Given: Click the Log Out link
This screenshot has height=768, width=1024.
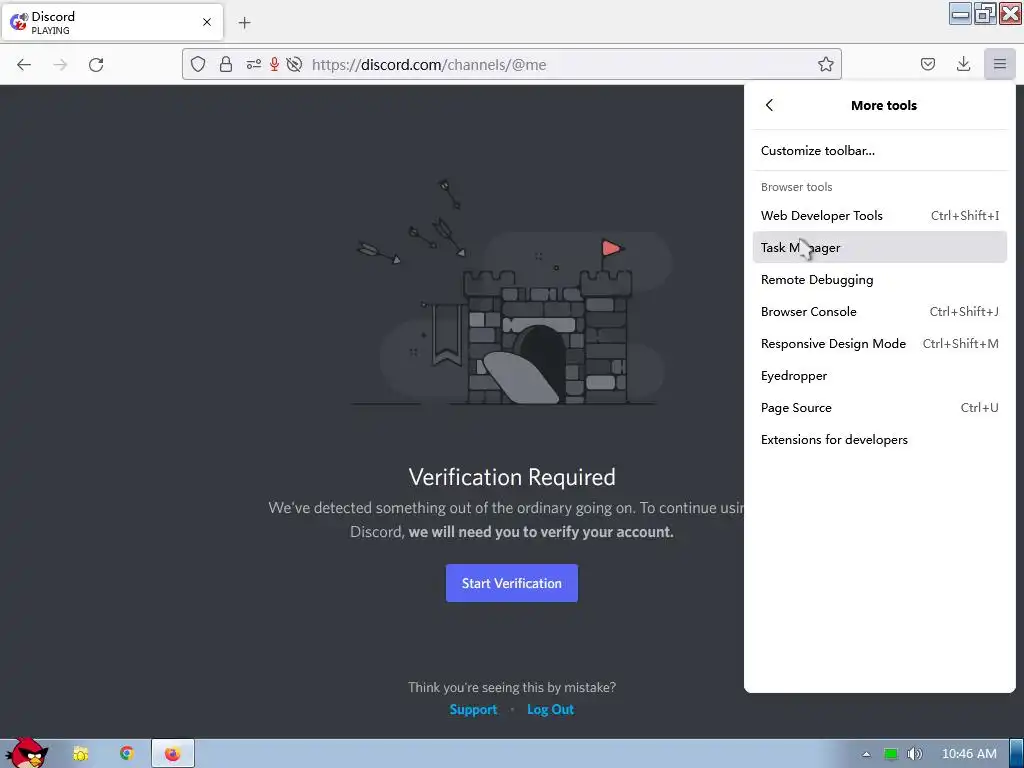Looking at the screenshot, I should [x=551, y=709].
